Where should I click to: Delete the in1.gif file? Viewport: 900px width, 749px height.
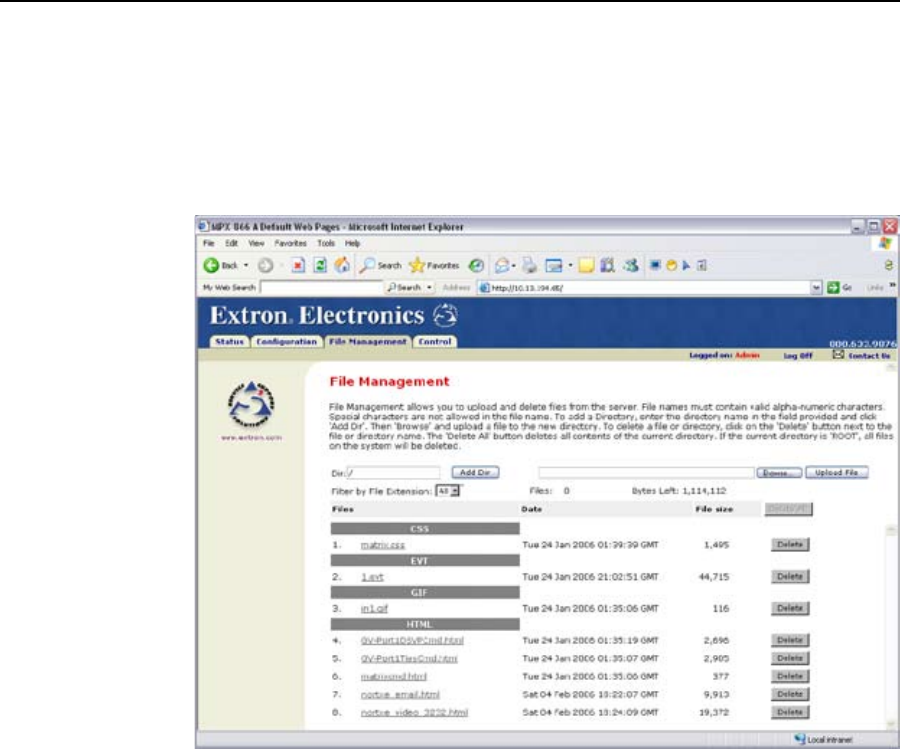(x=790, y=608)
